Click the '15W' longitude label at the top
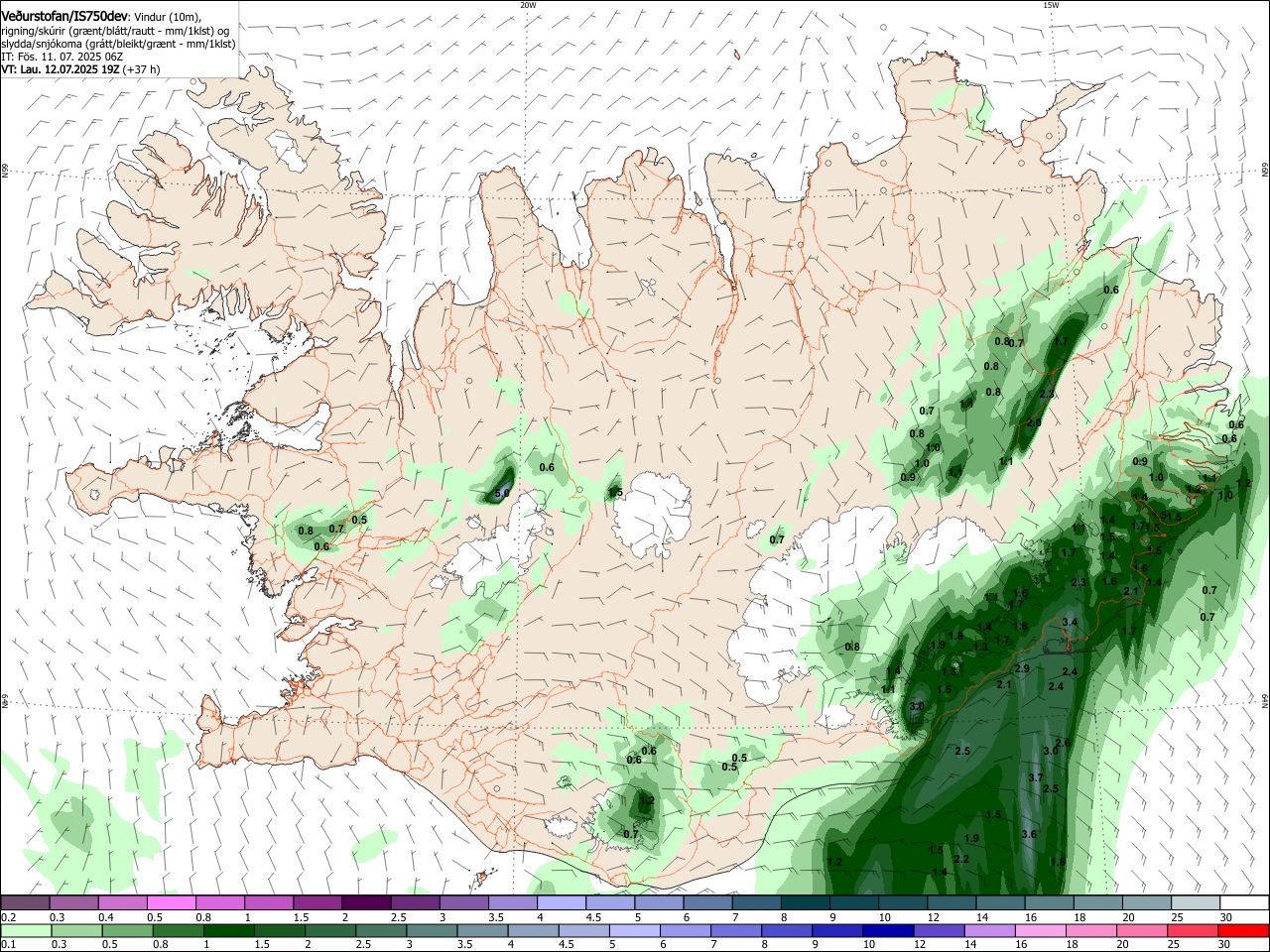 (x=1051, y=5)
